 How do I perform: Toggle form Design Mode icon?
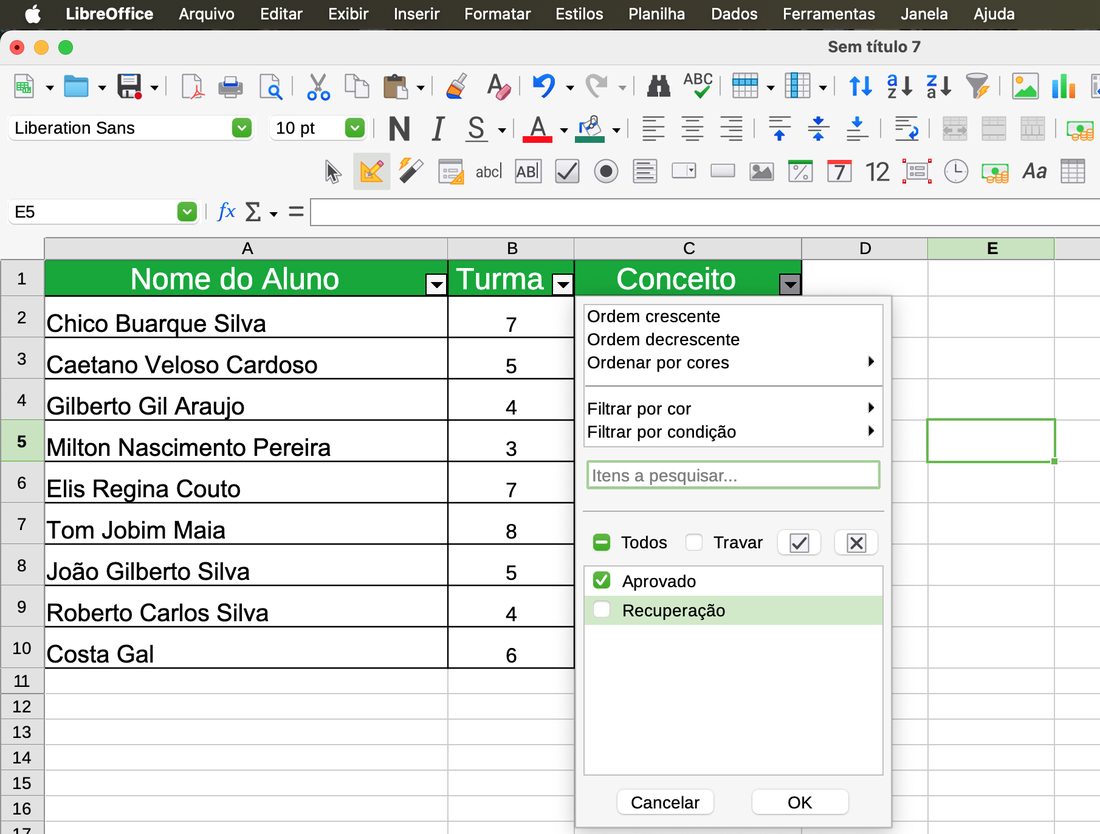click(x=372, y=171)
